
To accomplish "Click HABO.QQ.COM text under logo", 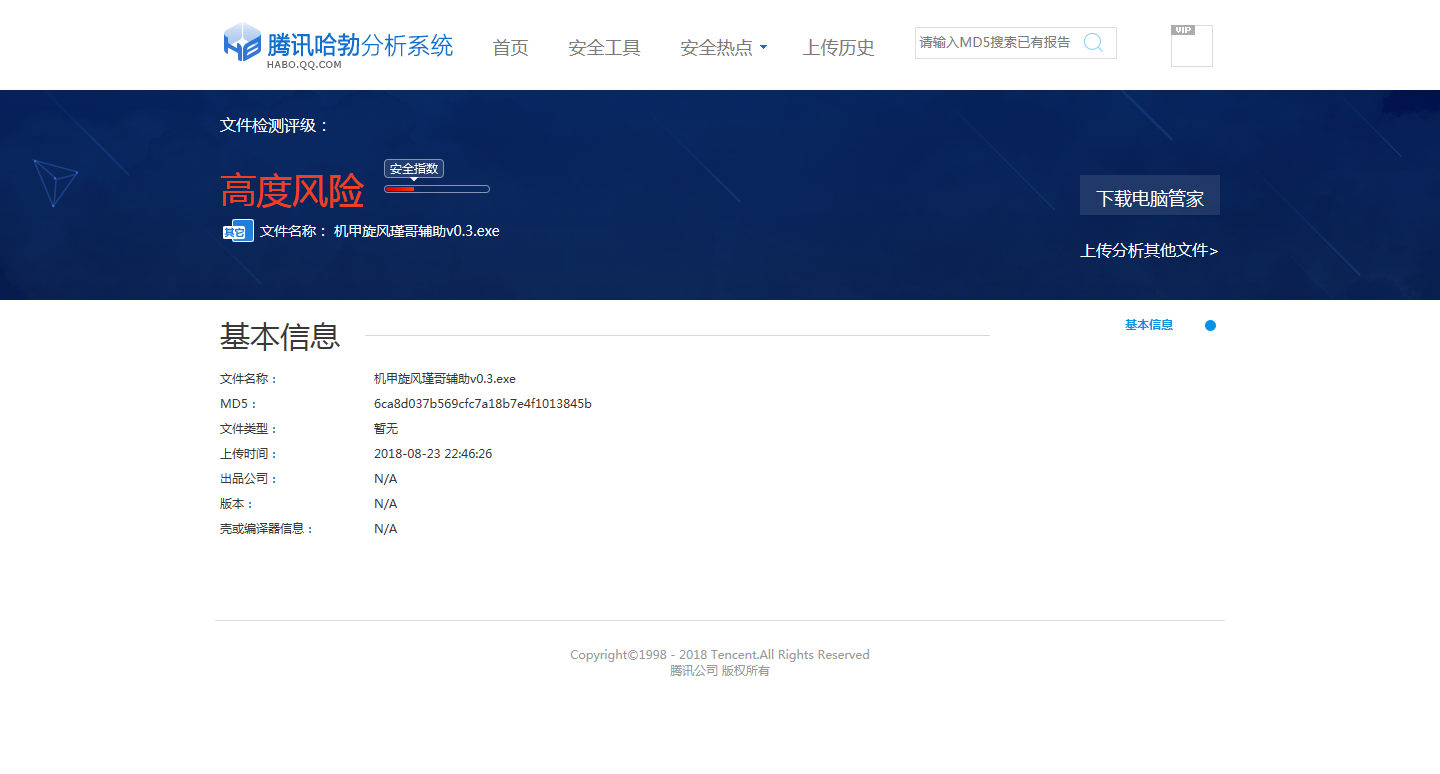I will point(304,65).
